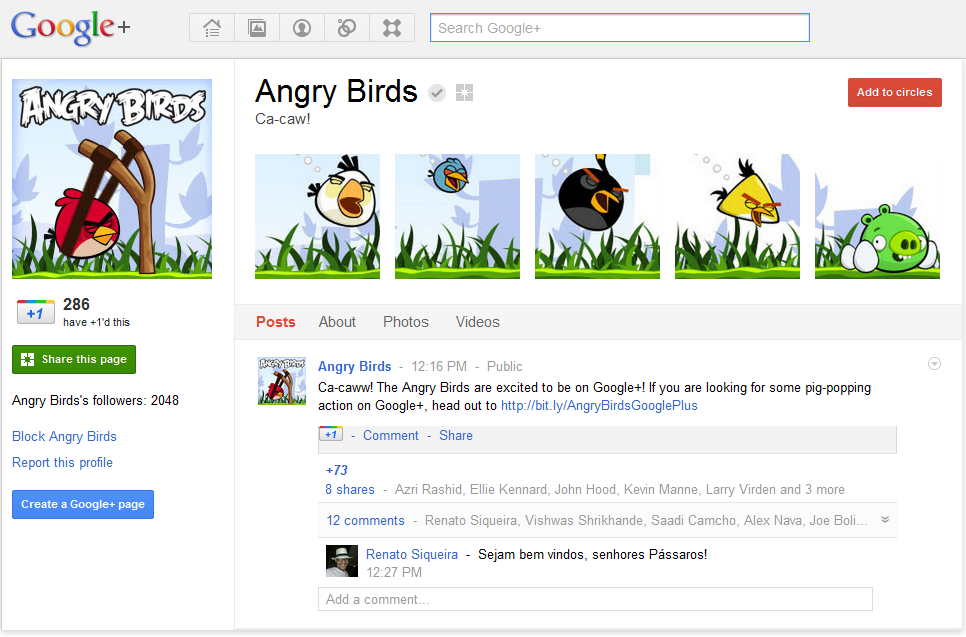
Task: Click the comment timestamp 12:27 PM
Action: pos(394,572)
